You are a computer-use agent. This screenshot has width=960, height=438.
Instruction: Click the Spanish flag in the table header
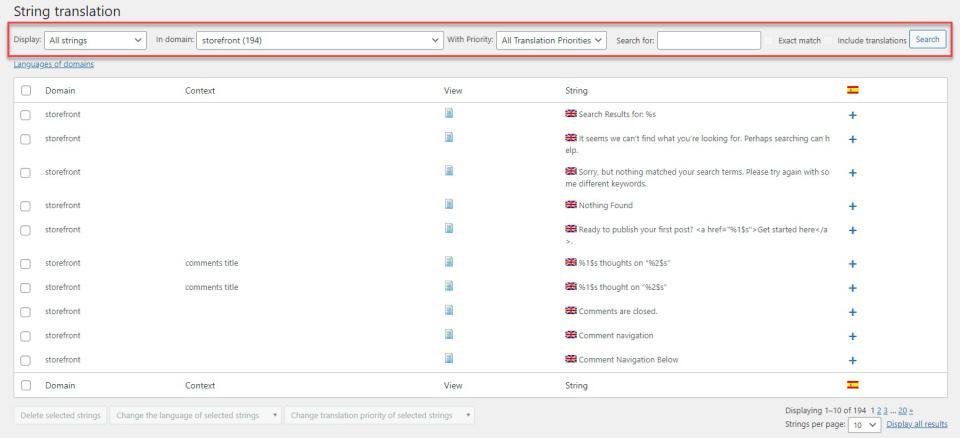click(x=852, y=90)
